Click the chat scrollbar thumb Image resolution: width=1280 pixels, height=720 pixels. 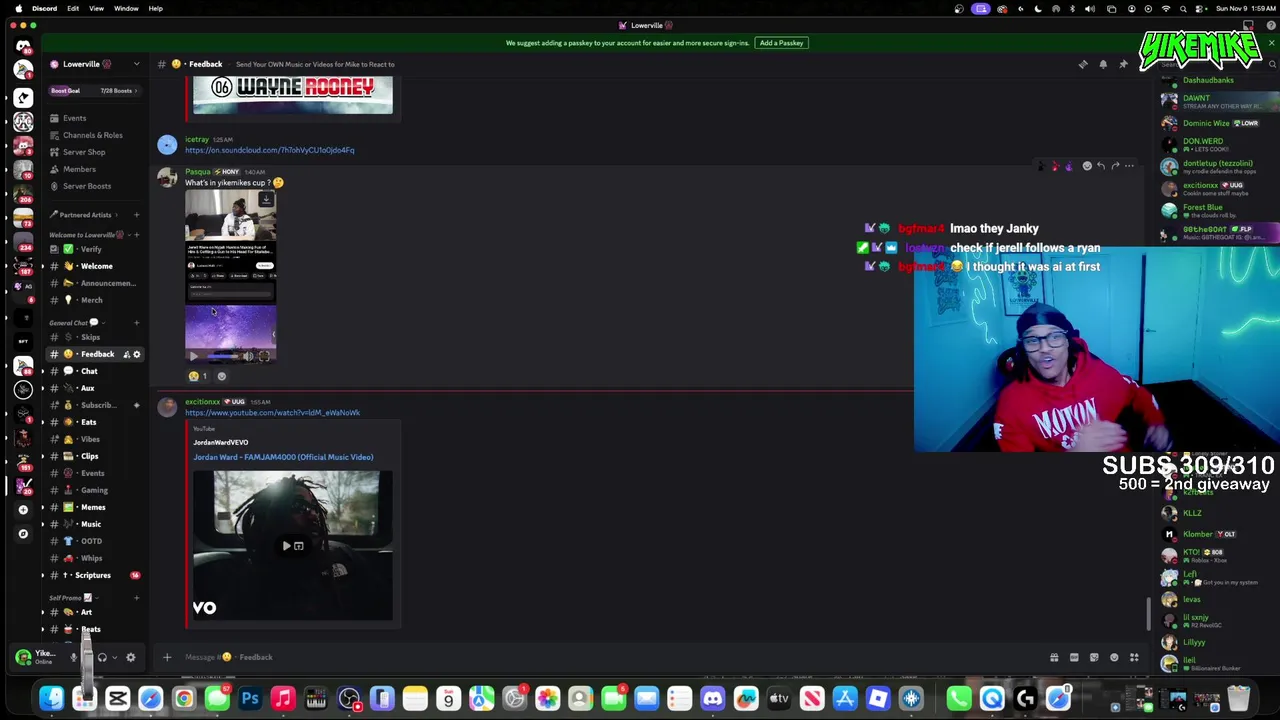[1148, 613]
